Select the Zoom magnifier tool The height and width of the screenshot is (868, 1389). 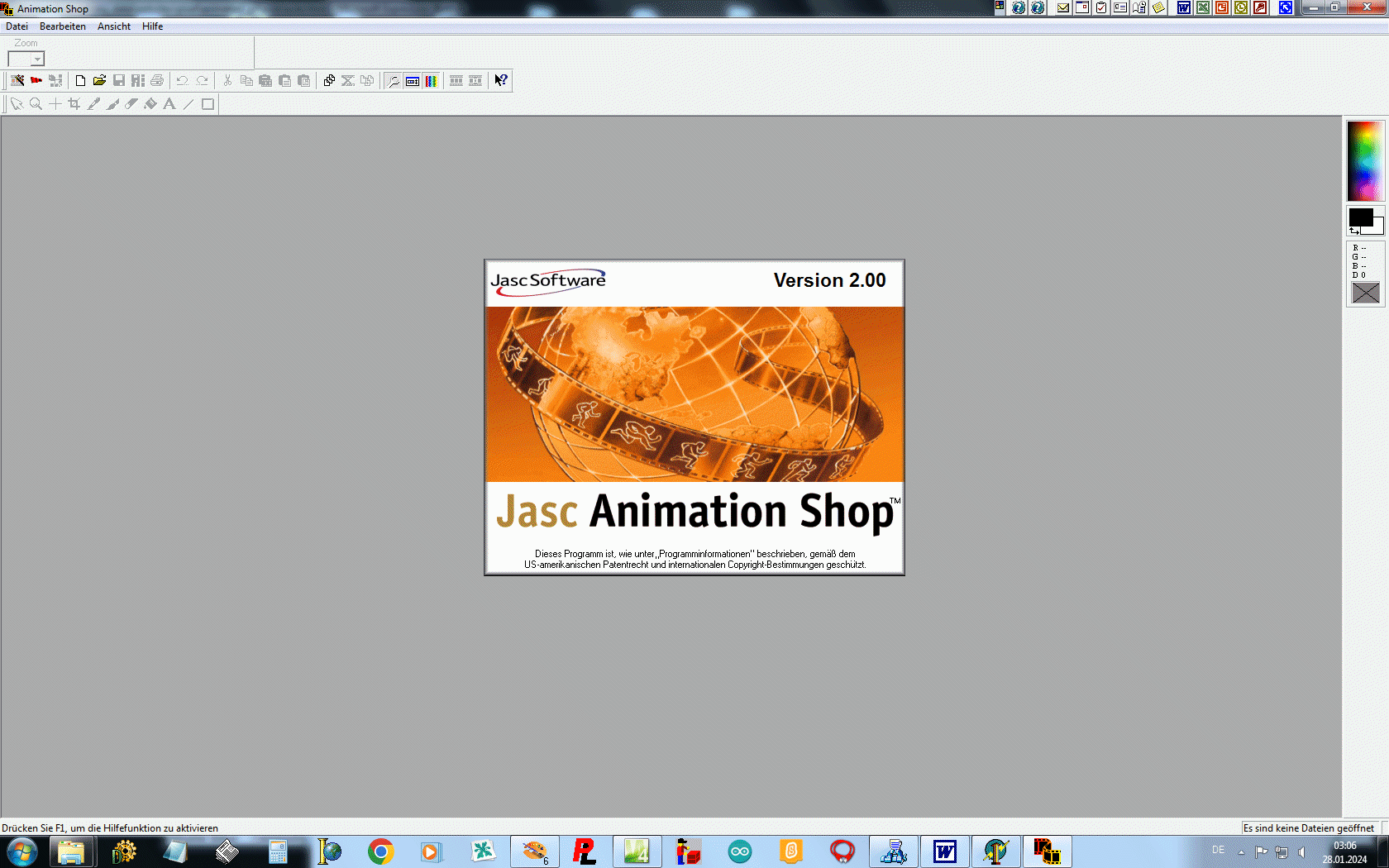[36, 103]
